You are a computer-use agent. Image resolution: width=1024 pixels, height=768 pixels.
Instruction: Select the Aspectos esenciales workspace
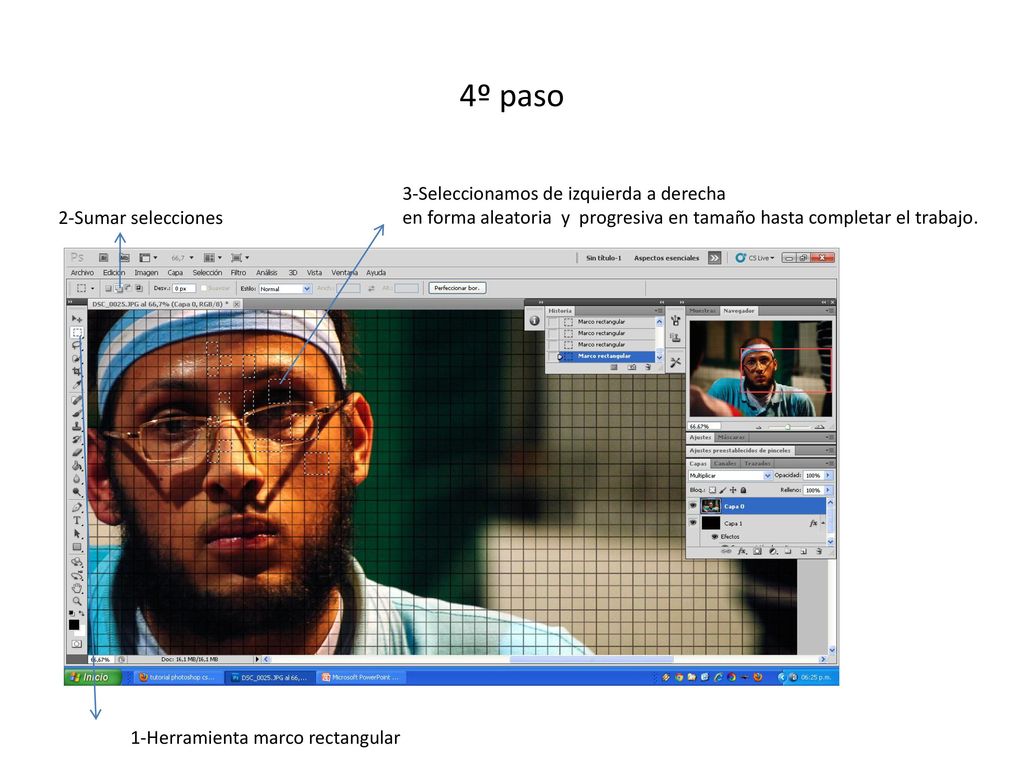coord(666,258)
